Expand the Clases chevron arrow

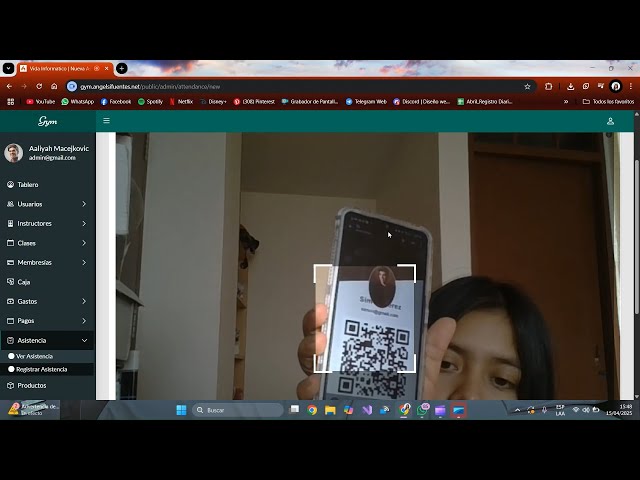click(84, 243)
